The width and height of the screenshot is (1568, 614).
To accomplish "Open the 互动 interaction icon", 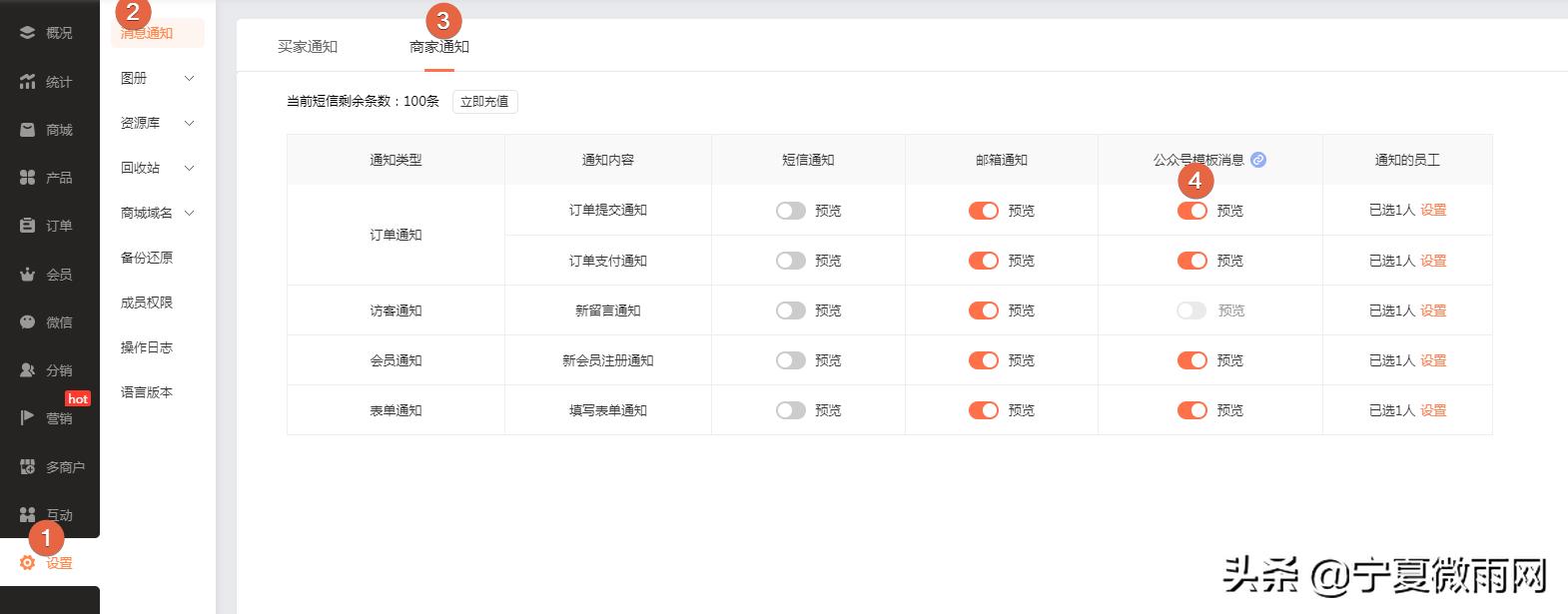I will tap(28, 514).
